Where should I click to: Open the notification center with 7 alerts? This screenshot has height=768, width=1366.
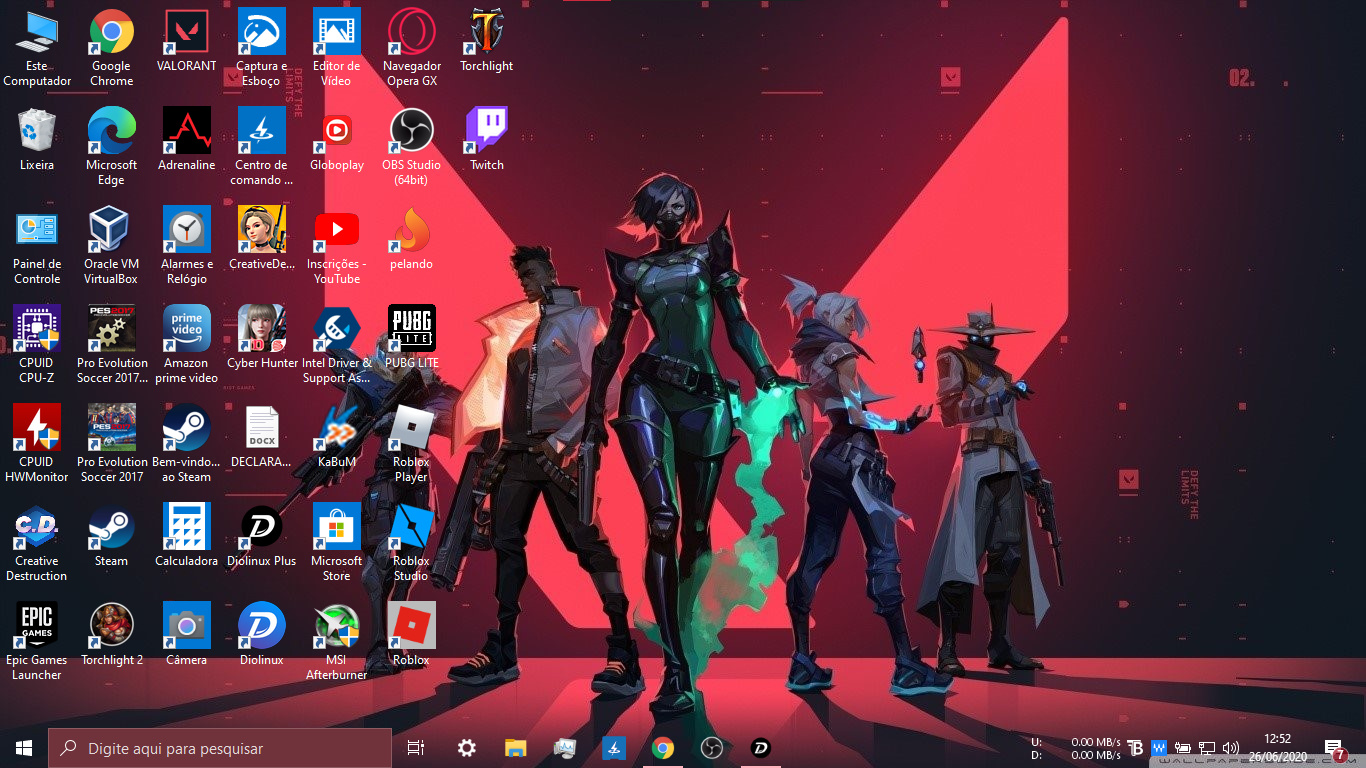[1334, 748]
